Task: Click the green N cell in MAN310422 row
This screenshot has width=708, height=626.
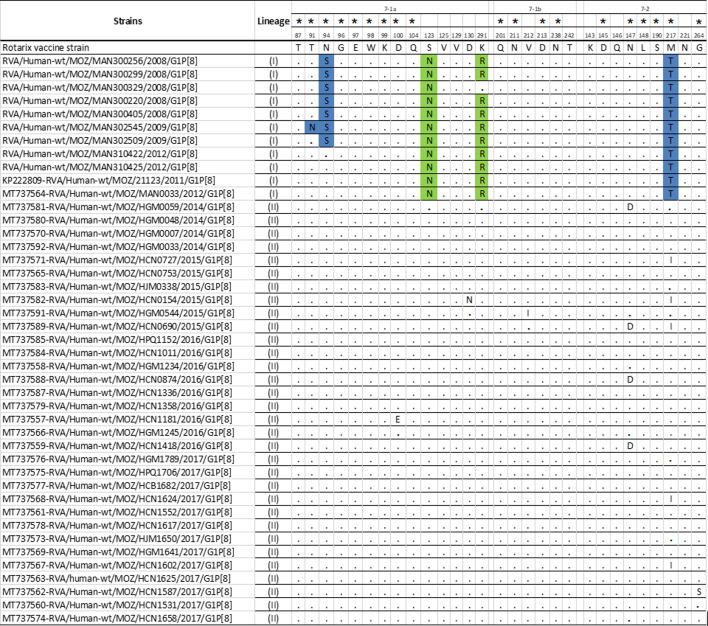Action: [429, 154]
